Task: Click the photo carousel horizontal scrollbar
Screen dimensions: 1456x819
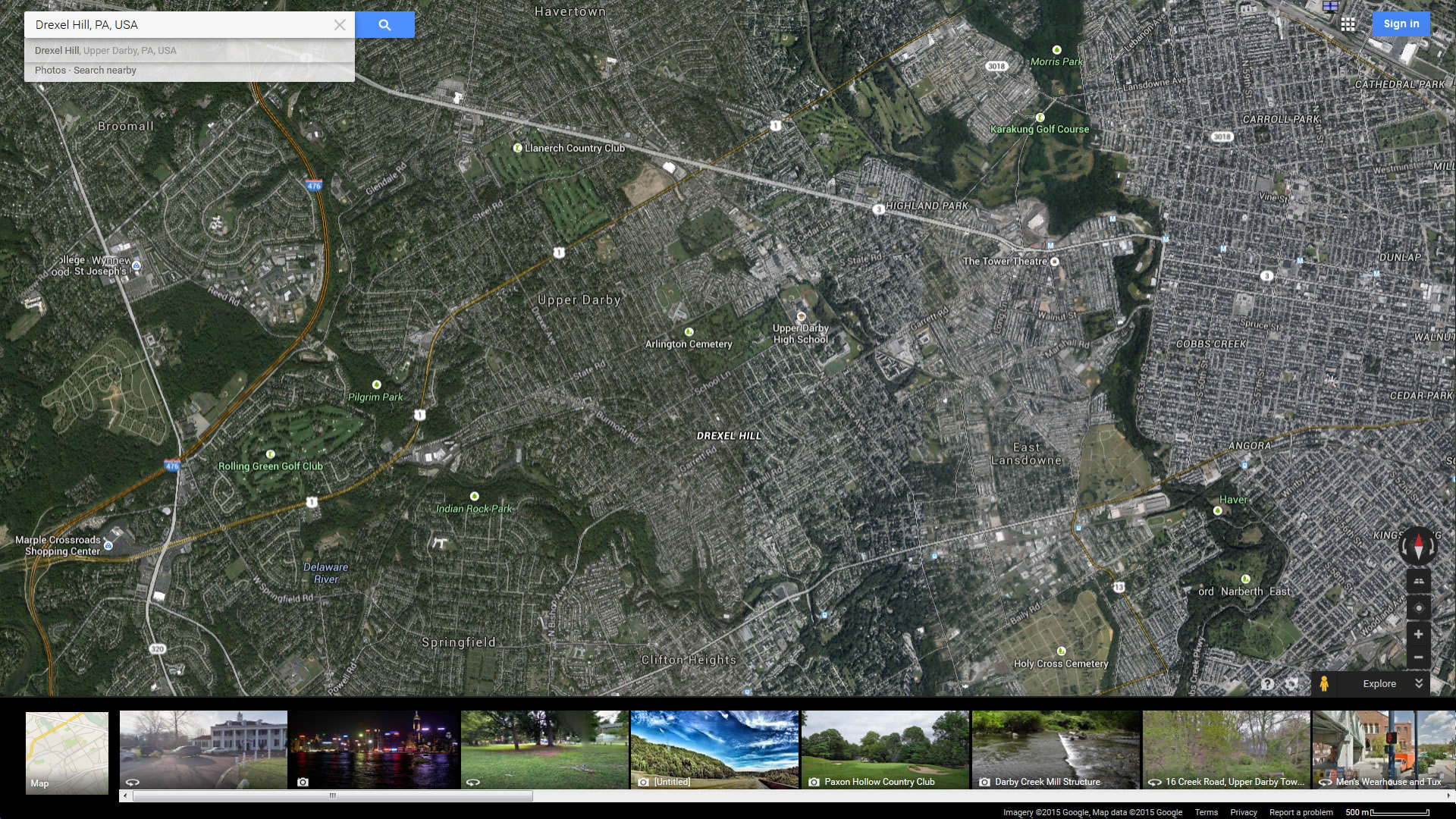Action: (x=332, y=795)
